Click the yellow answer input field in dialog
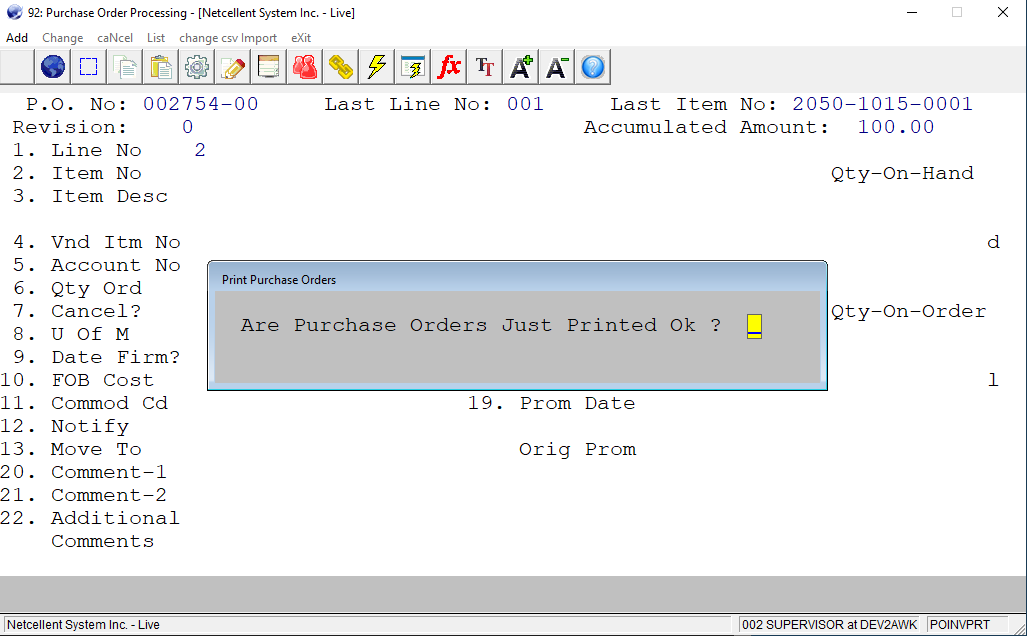This screenshot has width=1027, height=636. click(x=755, y=326)
